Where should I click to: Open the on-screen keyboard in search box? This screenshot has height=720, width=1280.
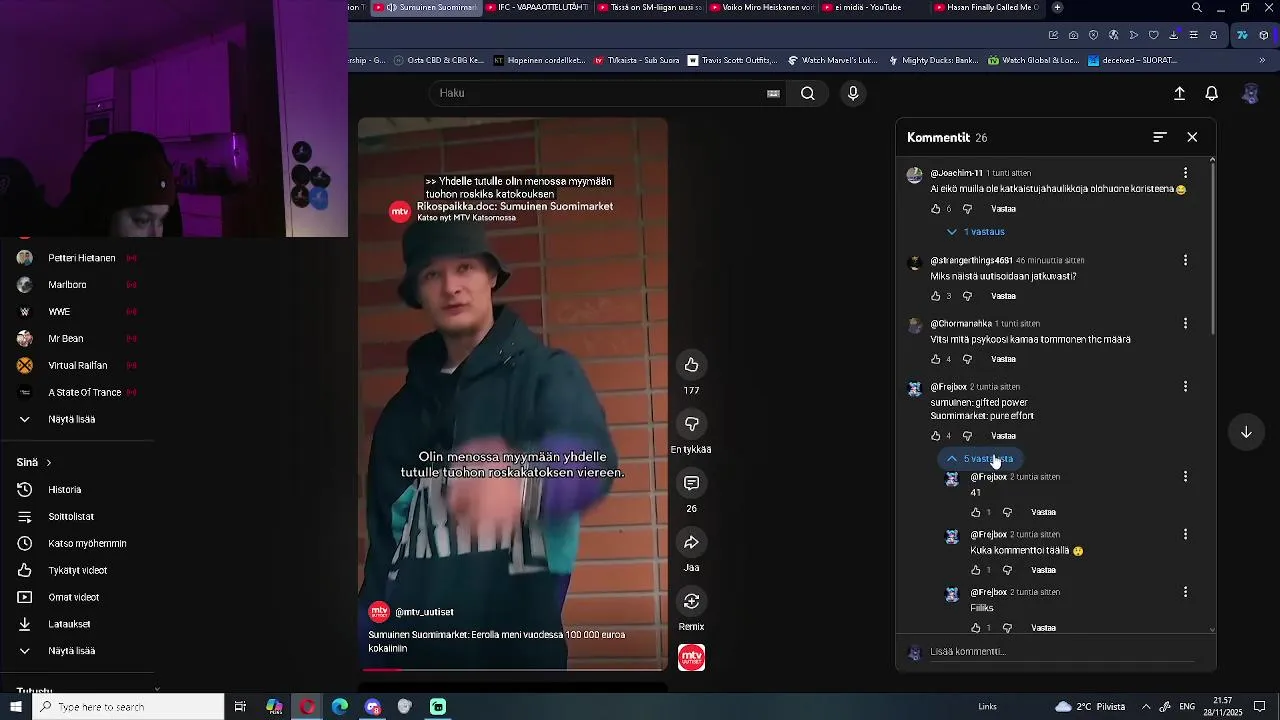pos(773,93)
